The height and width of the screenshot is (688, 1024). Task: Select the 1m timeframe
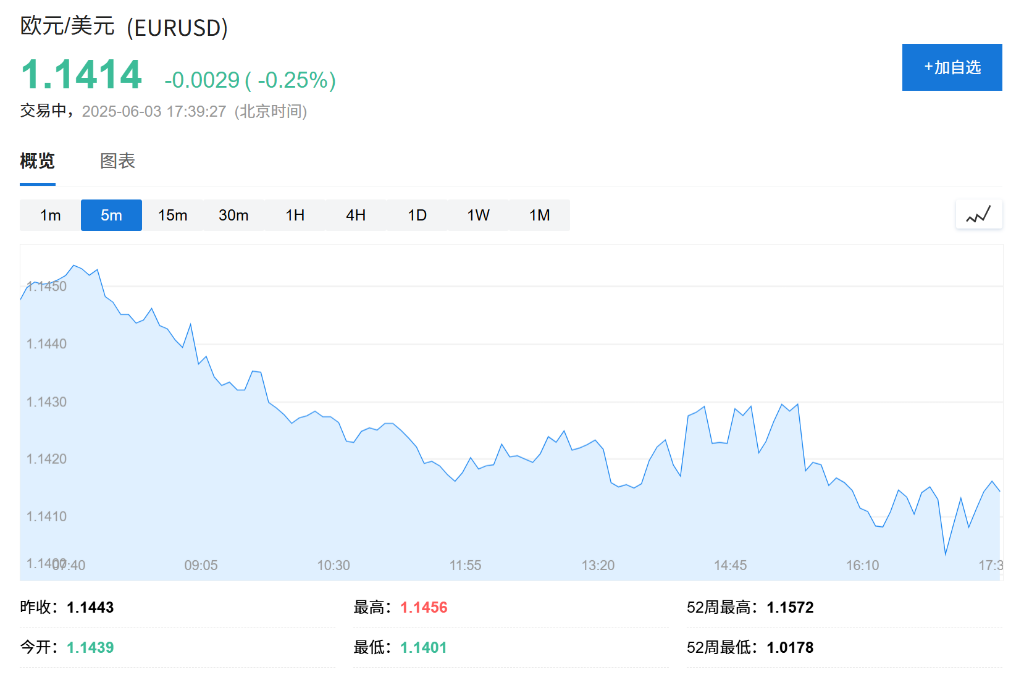pos(51,215)
